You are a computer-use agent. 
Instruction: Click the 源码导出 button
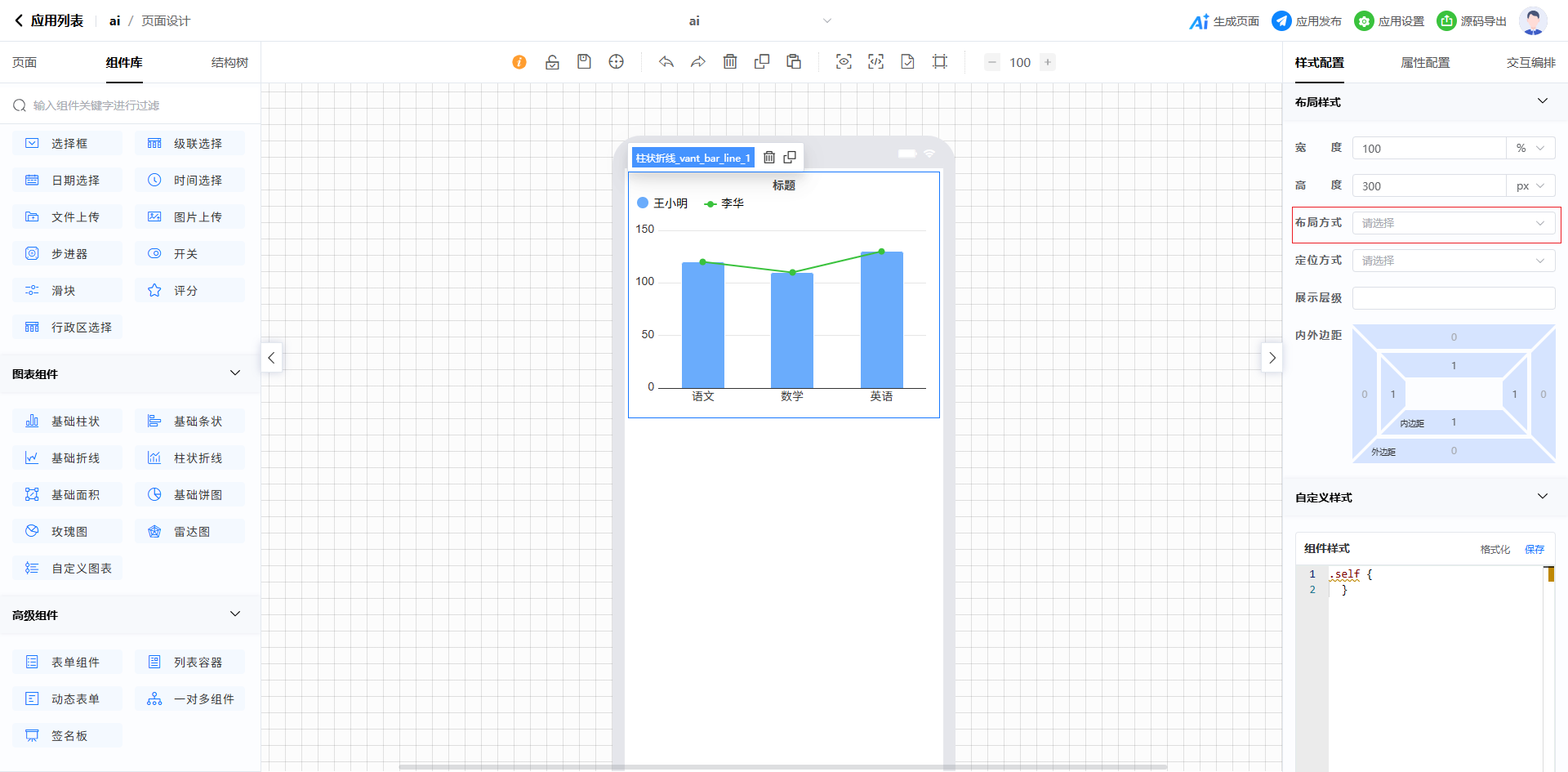point(1472,21)
